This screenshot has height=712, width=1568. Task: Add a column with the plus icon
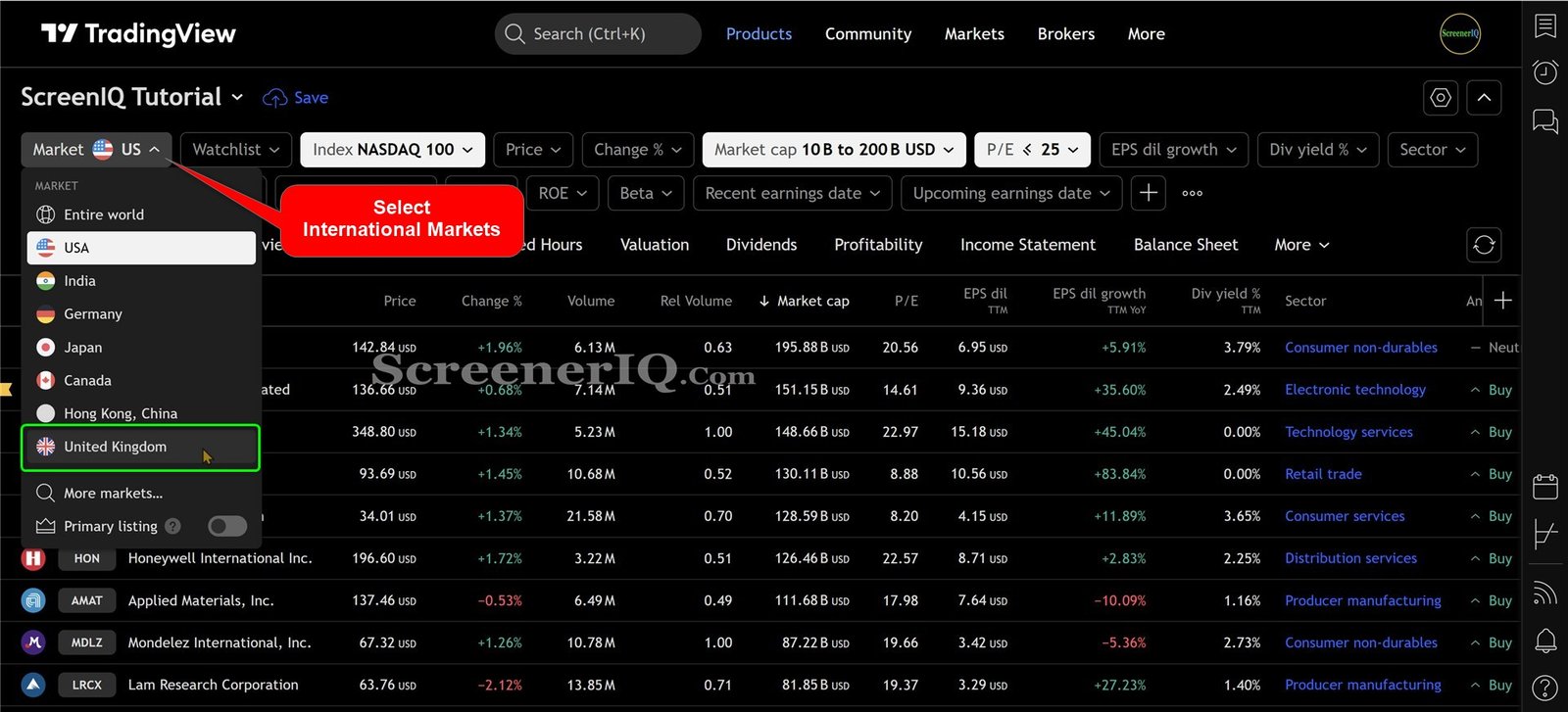tap(1503, 301)
